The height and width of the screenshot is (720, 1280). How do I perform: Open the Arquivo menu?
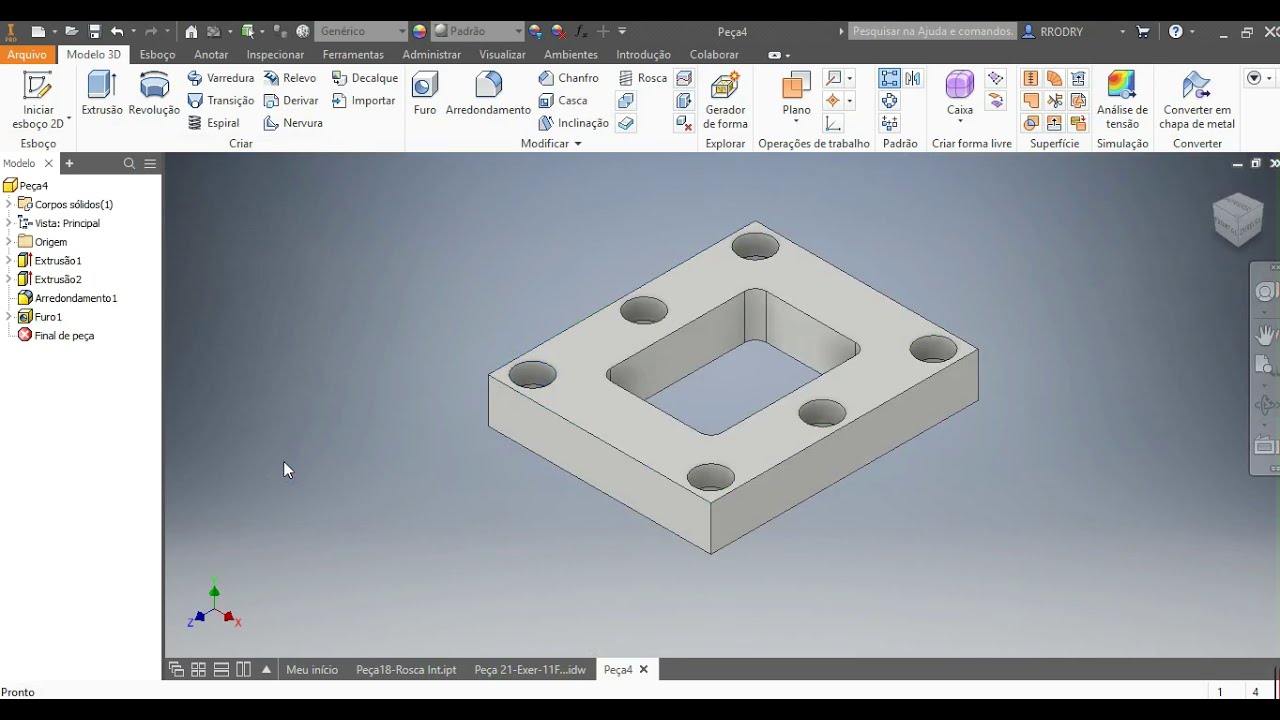[27, 55]
